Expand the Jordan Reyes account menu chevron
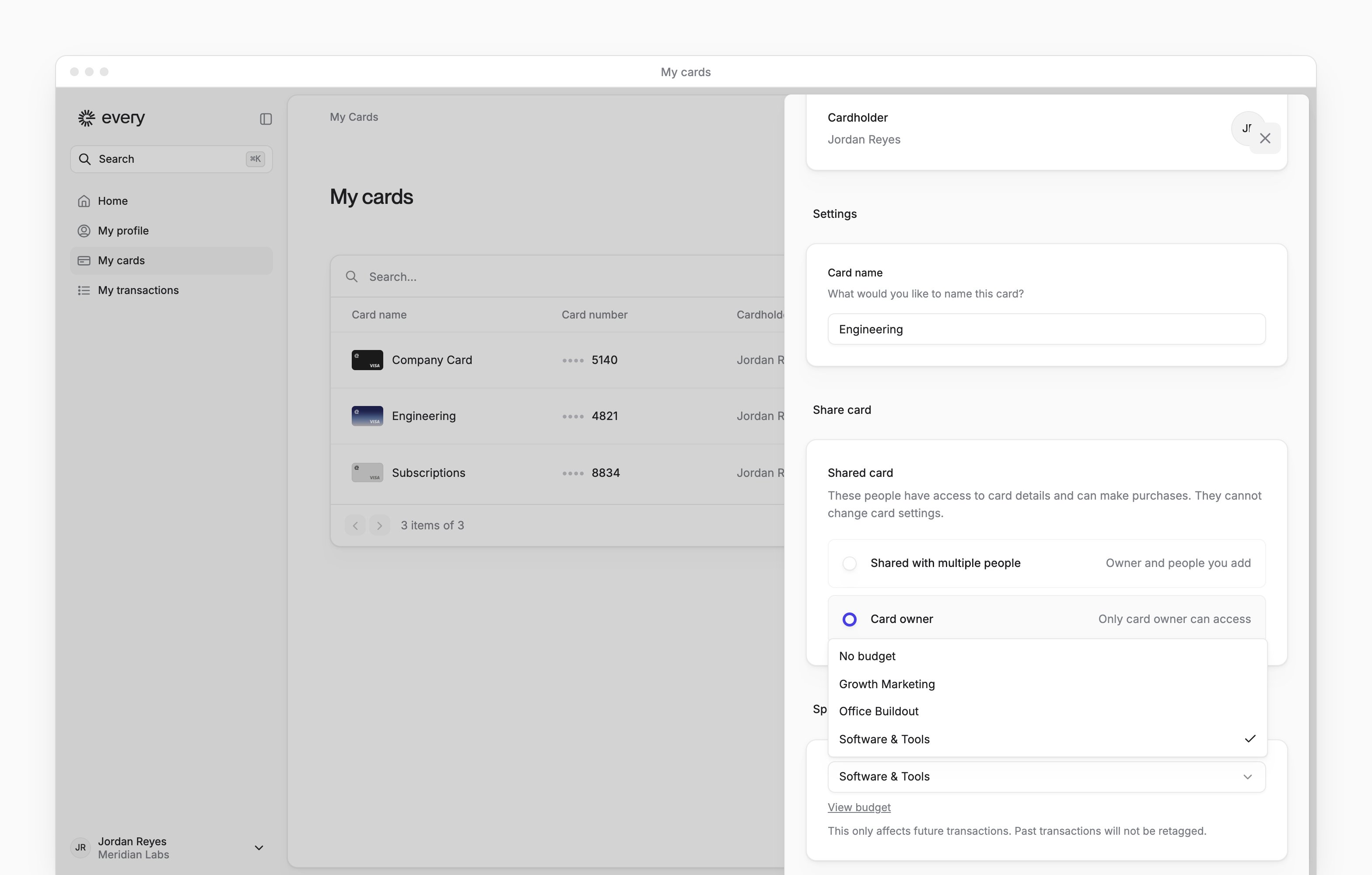This screenshot has height=875, width=1372. 259,848
